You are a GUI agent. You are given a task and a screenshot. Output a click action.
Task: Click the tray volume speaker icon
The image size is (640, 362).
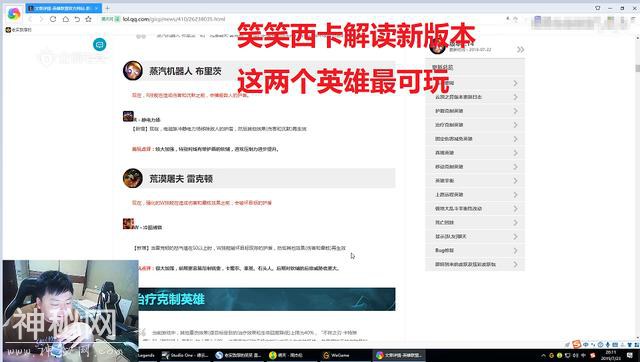(x=576, y=356)
